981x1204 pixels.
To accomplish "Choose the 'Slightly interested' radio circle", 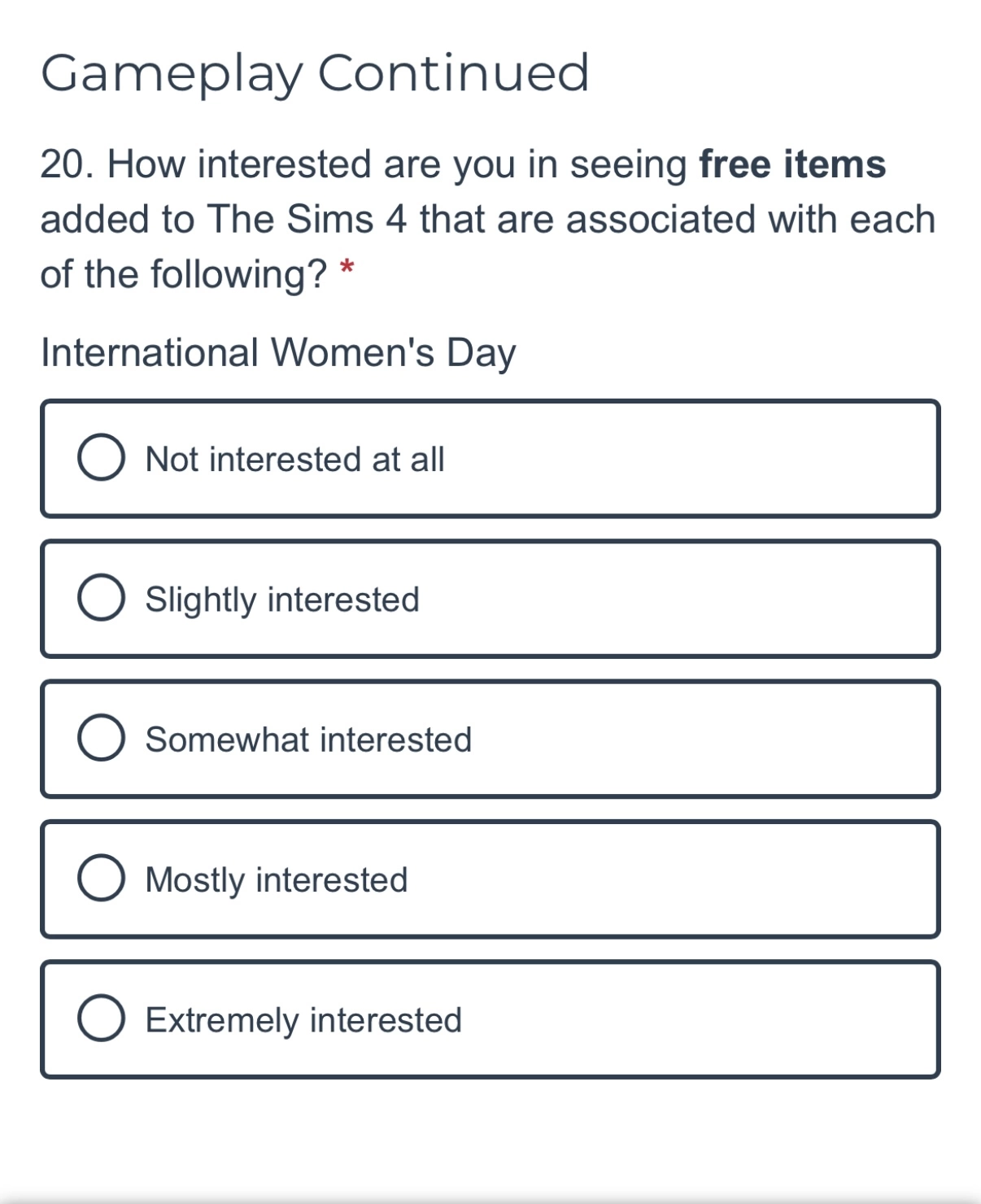I will click(x=101, y=598).
